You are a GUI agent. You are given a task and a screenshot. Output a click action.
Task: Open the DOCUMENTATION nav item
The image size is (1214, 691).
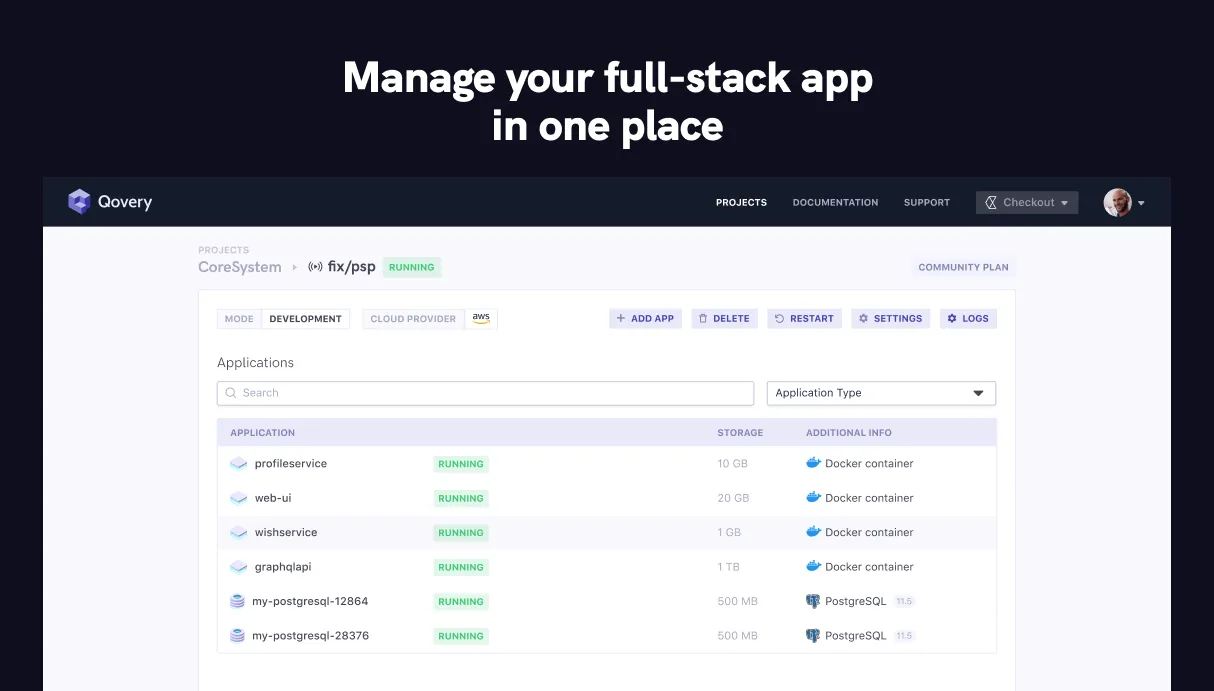click(835, 202)
